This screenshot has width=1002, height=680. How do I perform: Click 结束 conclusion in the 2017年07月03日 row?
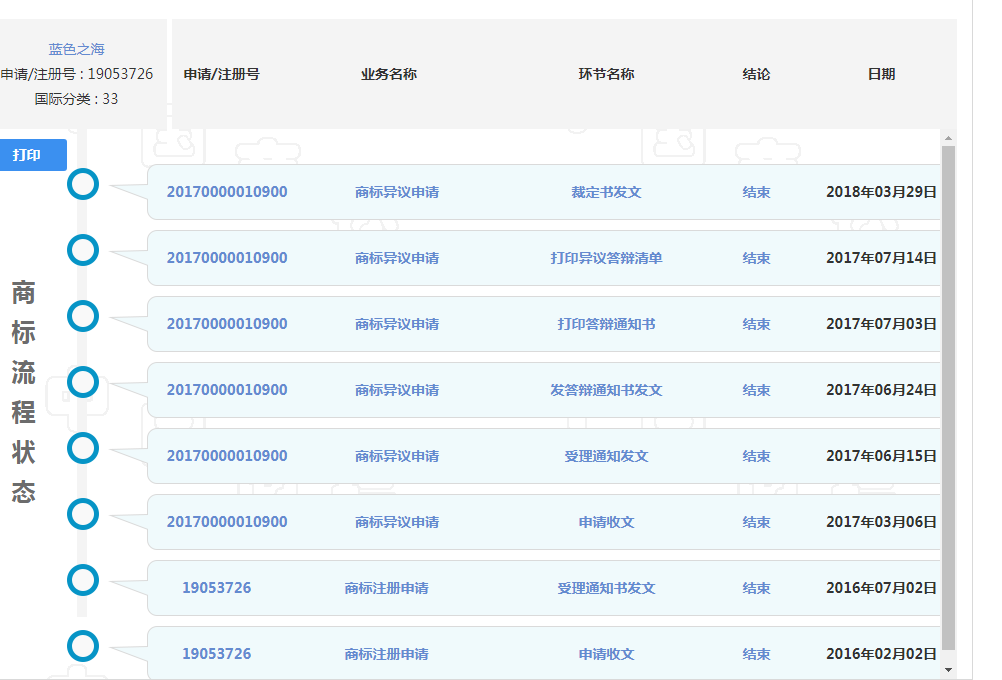coord(756,324)
